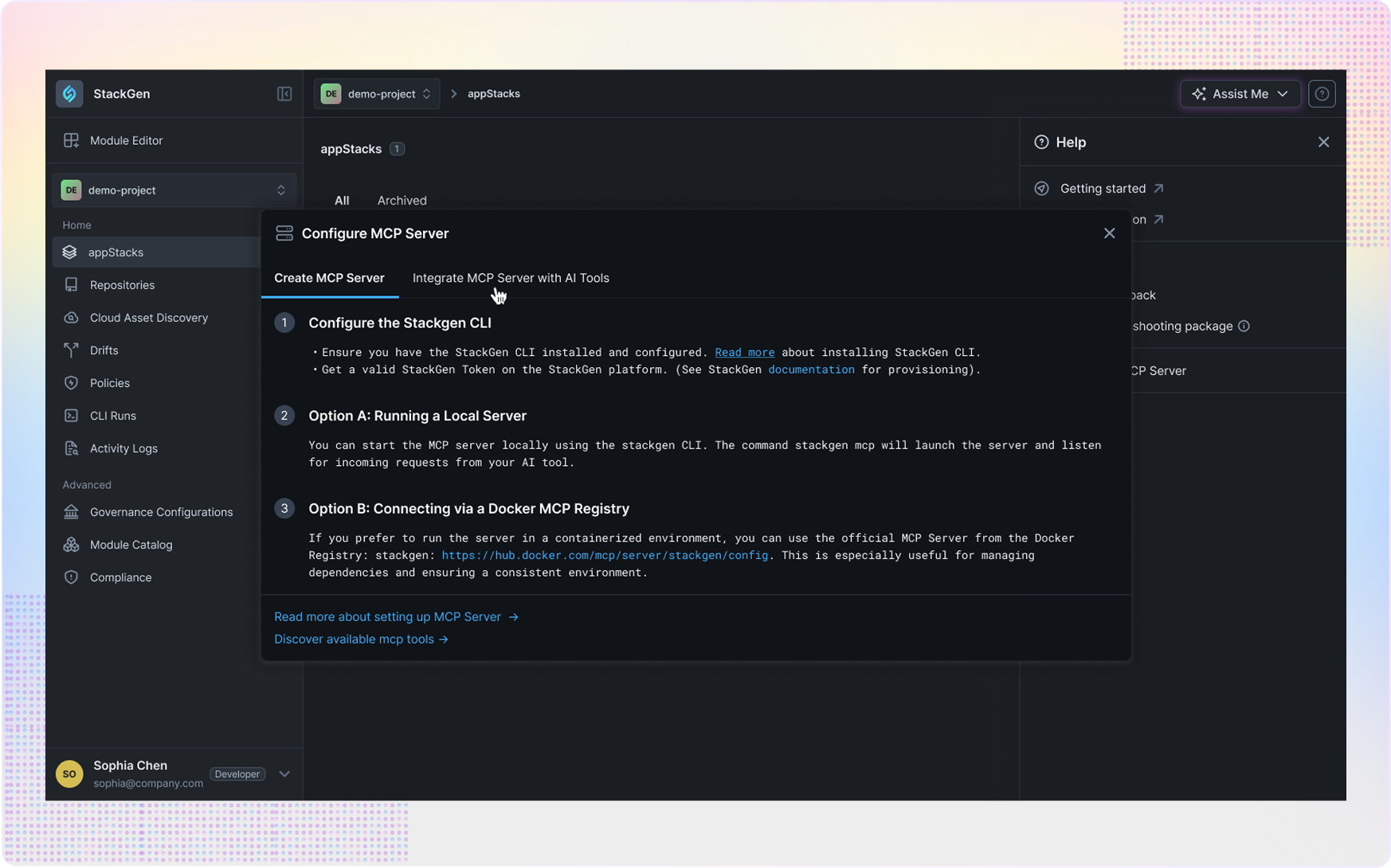Screen dimensions: 1391x868
Task: Open demo-project breadcrumb dropdown
Action: tap(377, 94)
